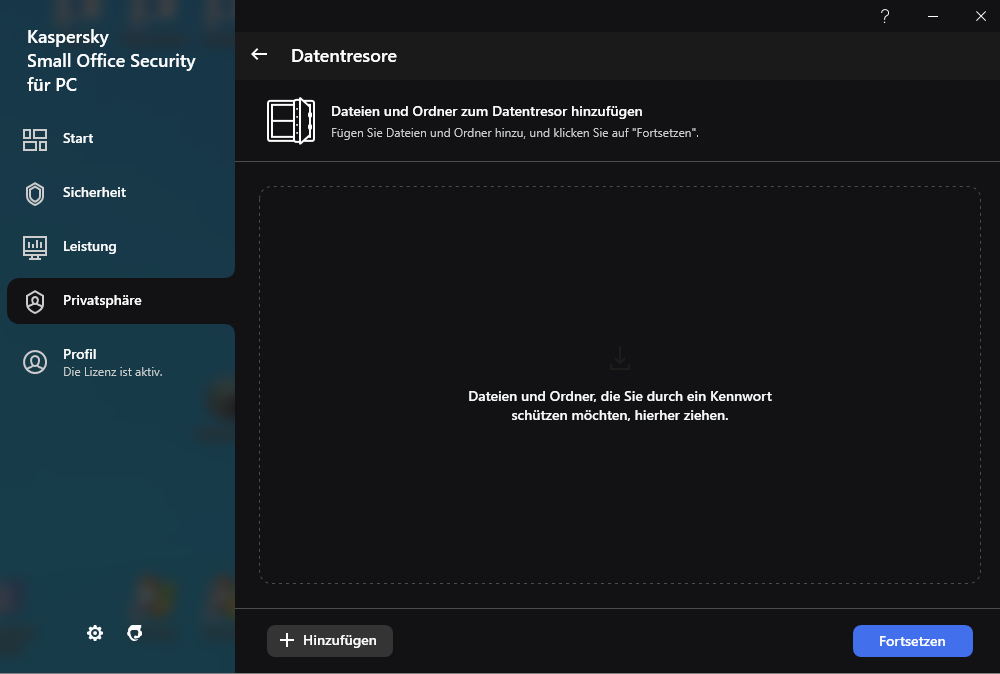
Task: Minimize the Kaspersky window
Action: (x=932, y=16)
